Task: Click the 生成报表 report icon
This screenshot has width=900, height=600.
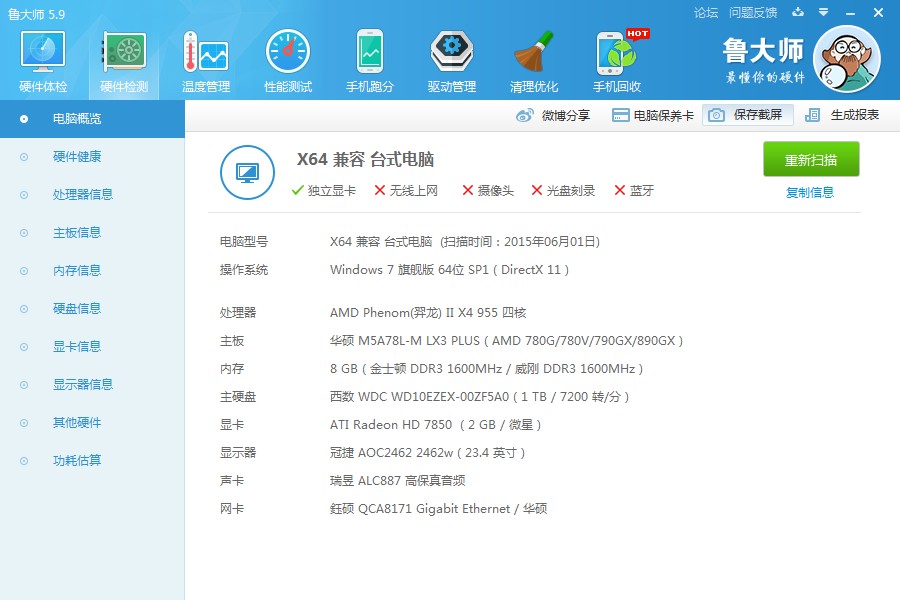Action: [812, 115]
